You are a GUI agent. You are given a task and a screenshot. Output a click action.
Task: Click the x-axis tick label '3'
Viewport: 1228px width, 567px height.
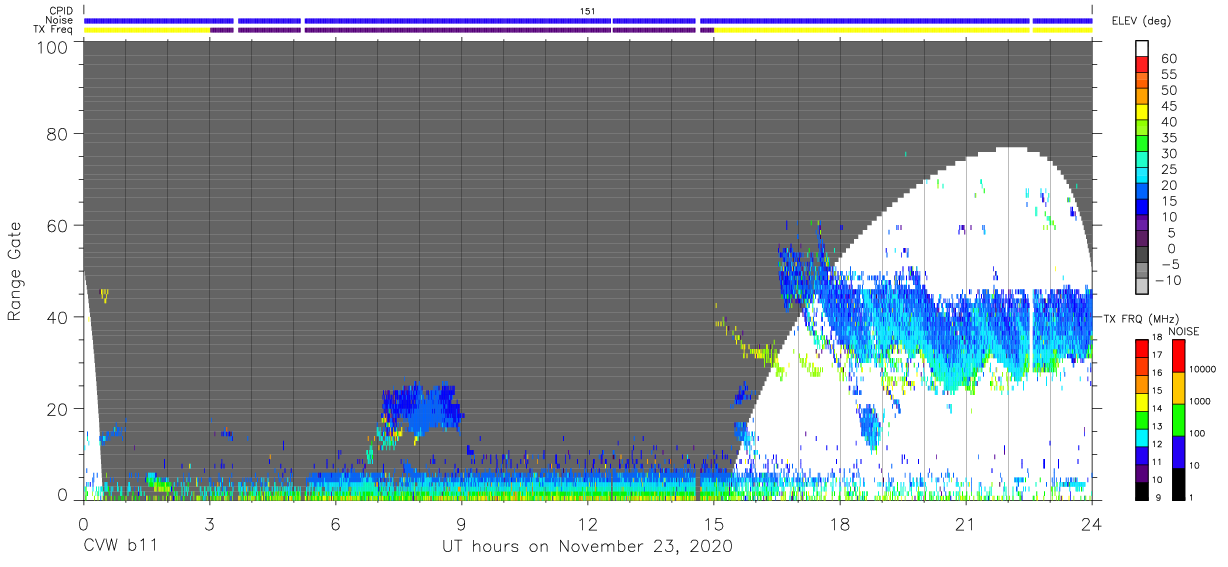(x=209, y=524)
